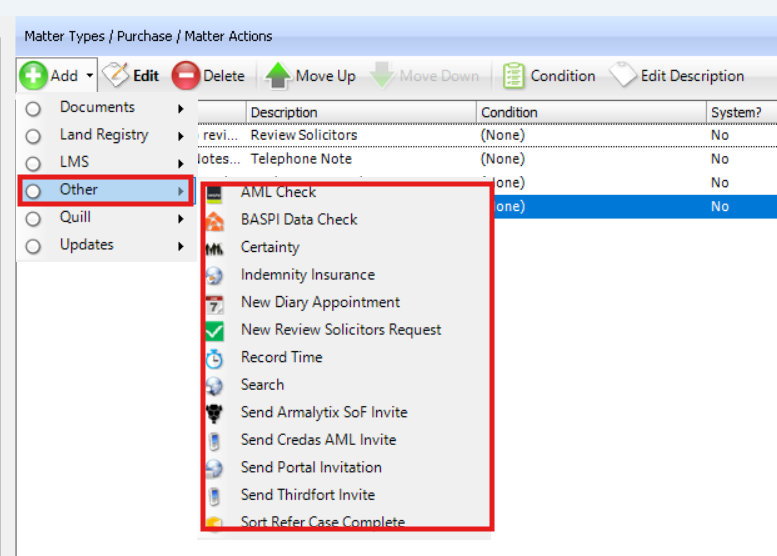
Task: Click the Description column header
Action: 361,112
